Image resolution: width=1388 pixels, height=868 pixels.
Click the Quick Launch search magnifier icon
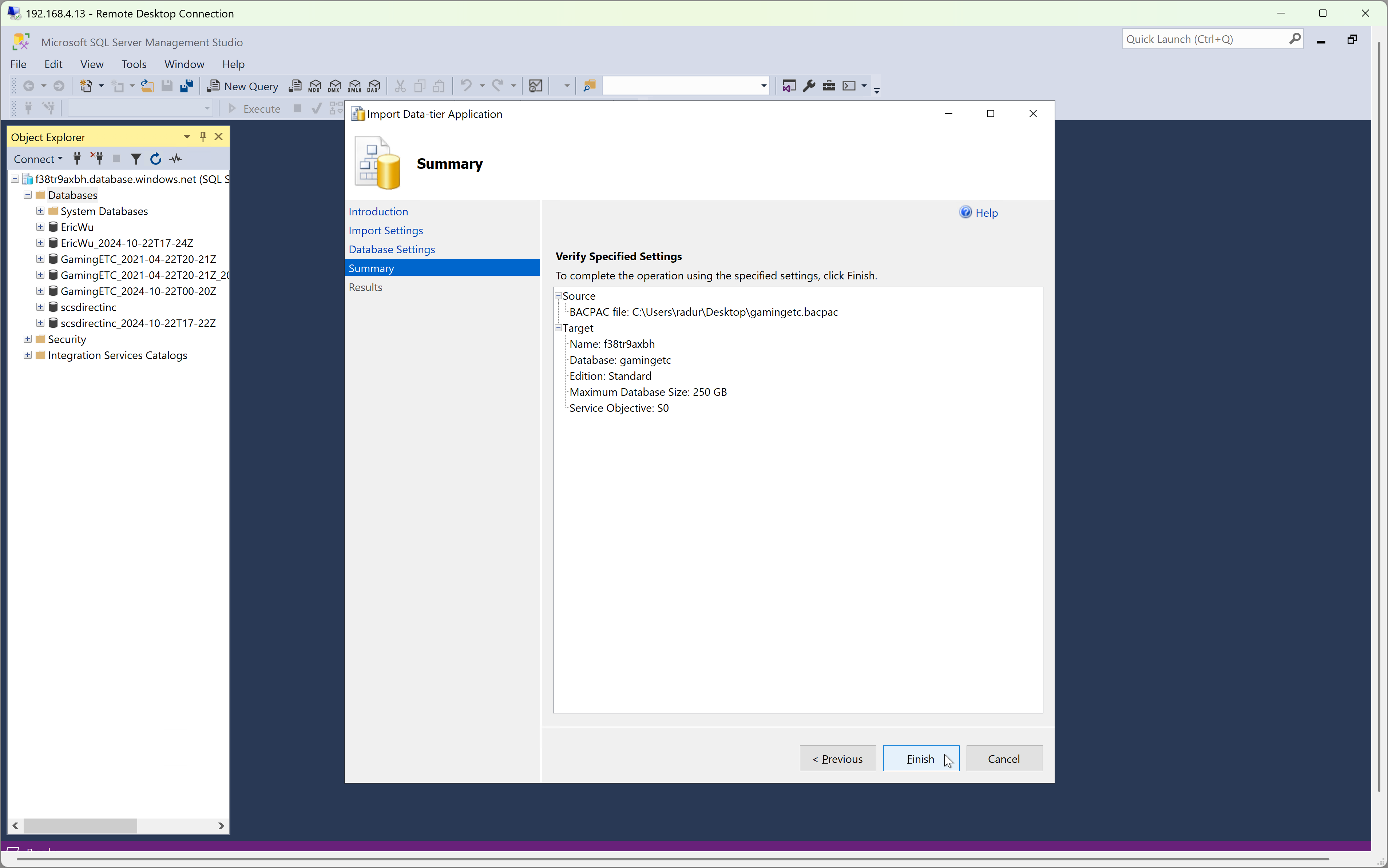click(1294, 39)
